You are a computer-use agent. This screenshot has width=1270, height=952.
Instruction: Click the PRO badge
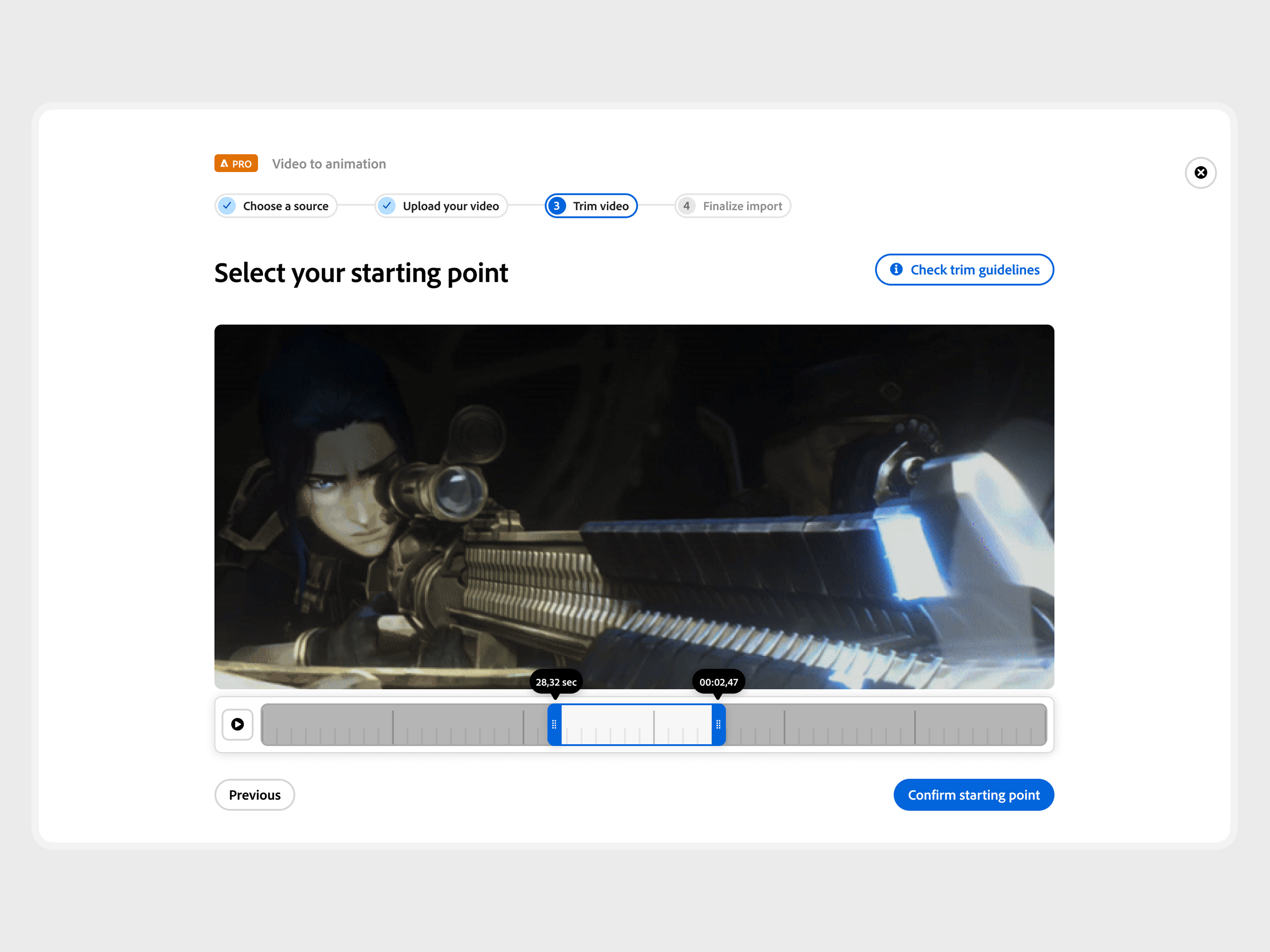(236, 163)
